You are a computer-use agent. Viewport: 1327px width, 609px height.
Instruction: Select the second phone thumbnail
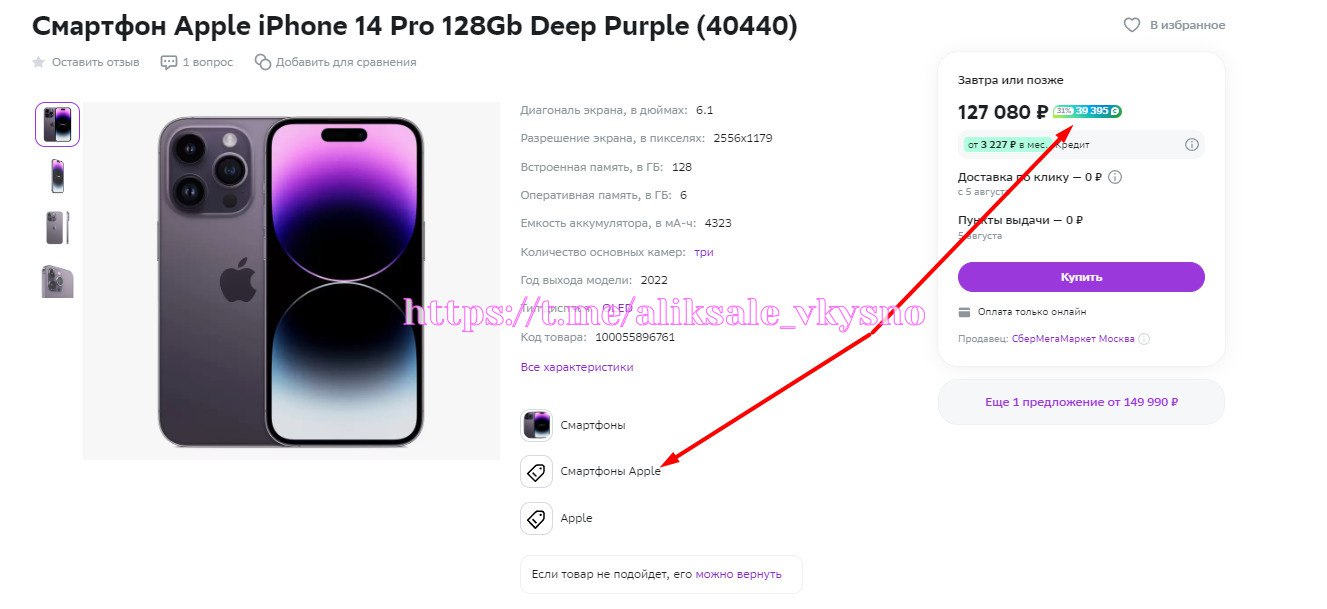[57, 176]
